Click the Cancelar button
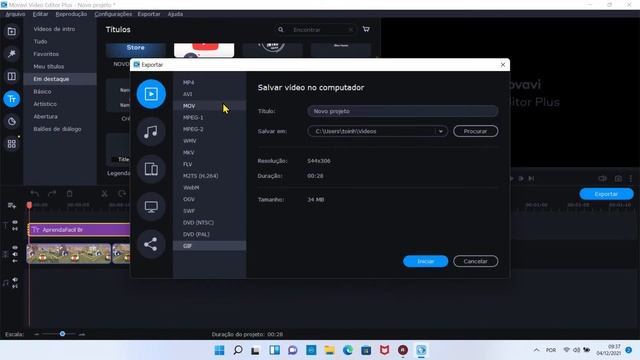Screen dimensions: 640x360 [476, 261]
